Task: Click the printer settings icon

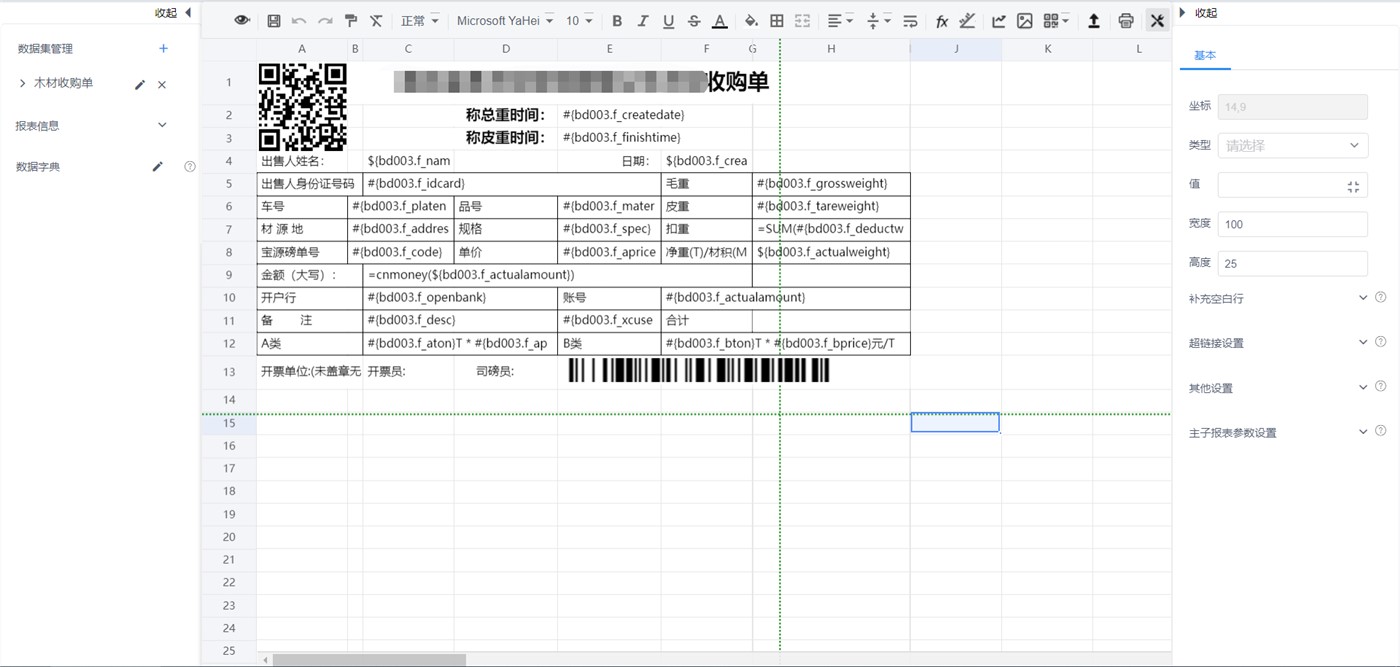Action: [1126, 20]
